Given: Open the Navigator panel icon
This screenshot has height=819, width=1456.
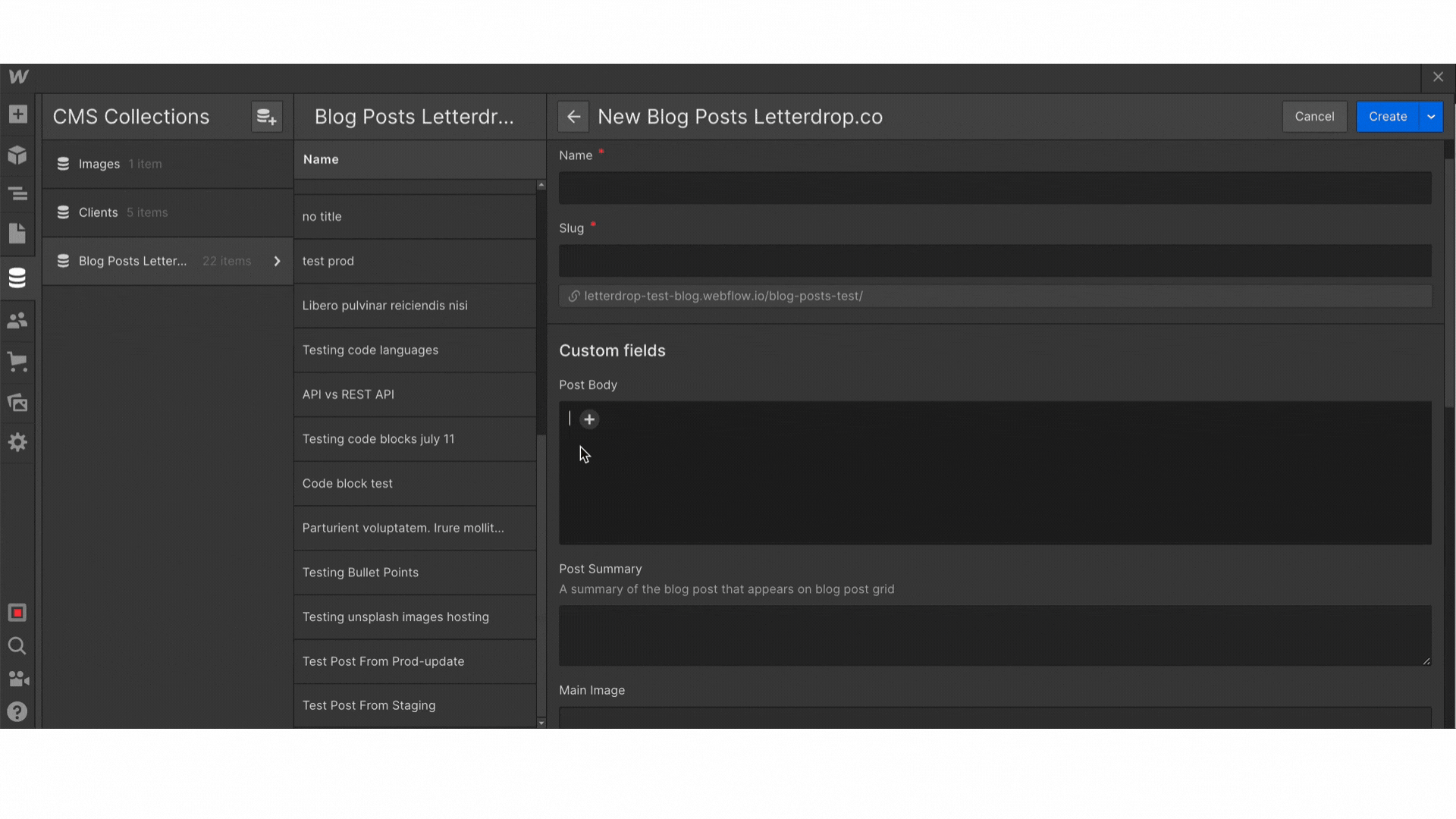Looking at the screenshot, I should pyautogui.click(x=17, y=194).
